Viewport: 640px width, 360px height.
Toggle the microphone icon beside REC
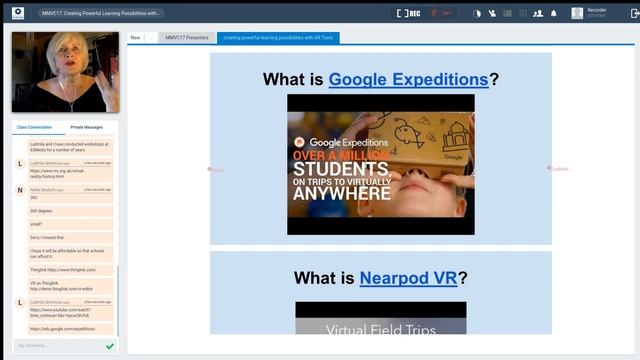tap(434, 13)
